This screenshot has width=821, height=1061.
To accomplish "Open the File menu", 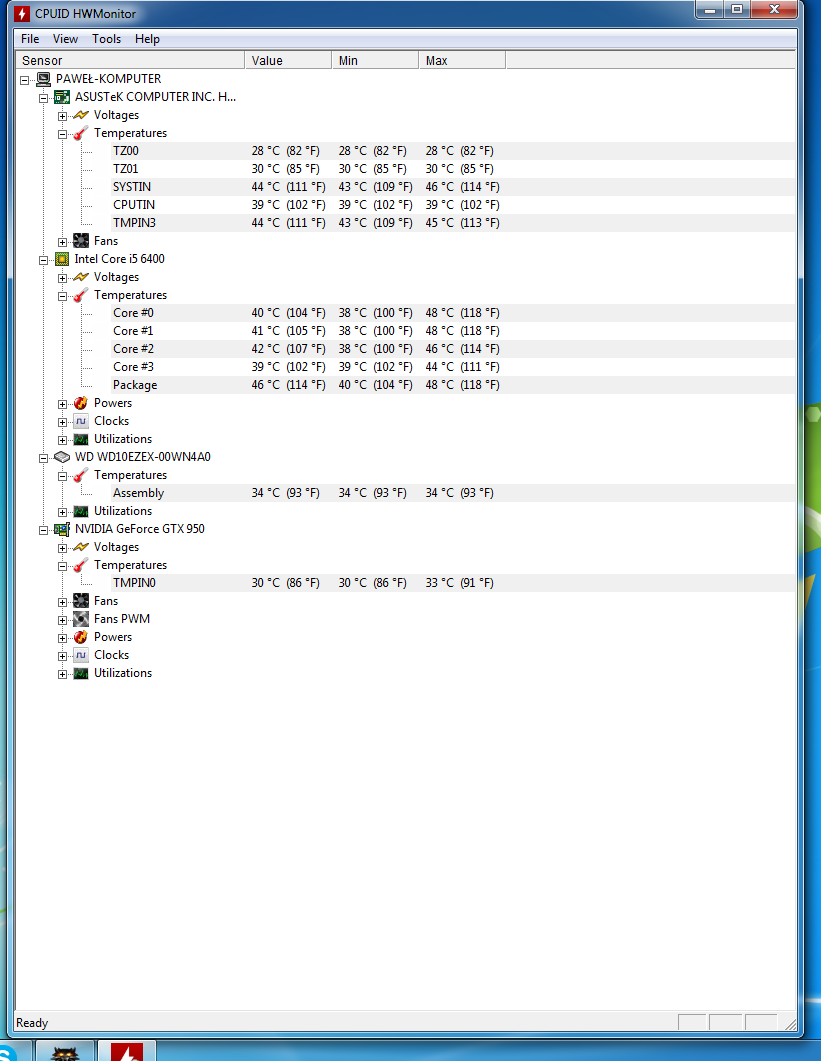I will (30, 39).
